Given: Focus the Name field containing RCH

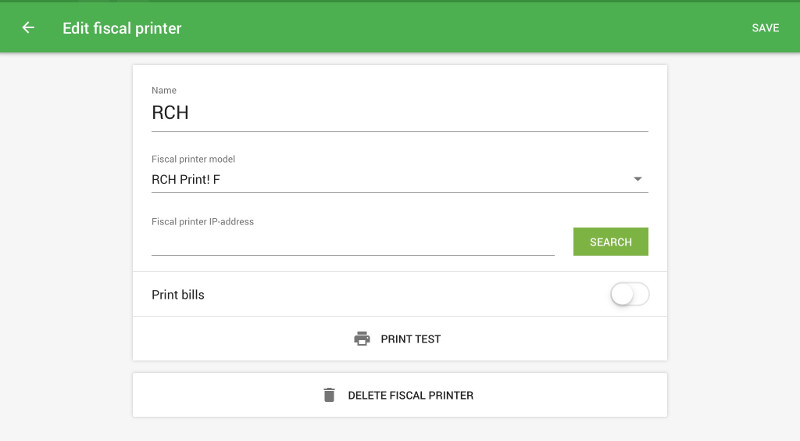Looking at the screenshot, I should [399, 114].
